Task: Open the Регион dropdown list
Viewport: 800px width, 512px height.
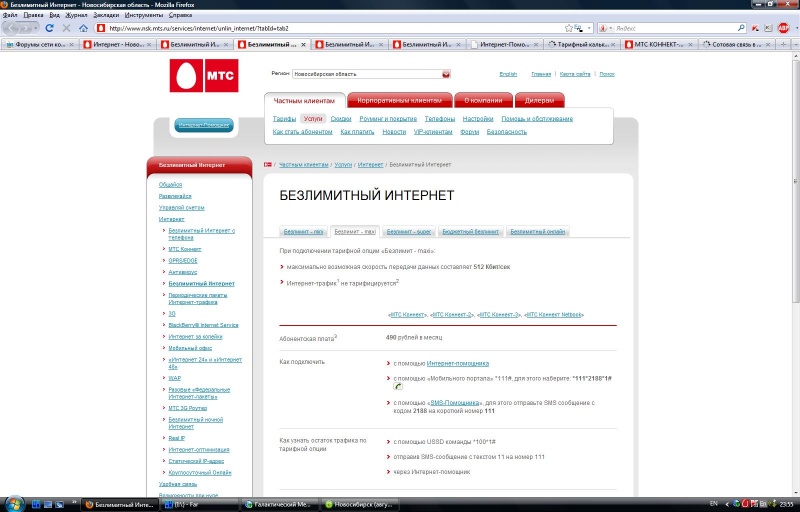Action: click(446, 73)
